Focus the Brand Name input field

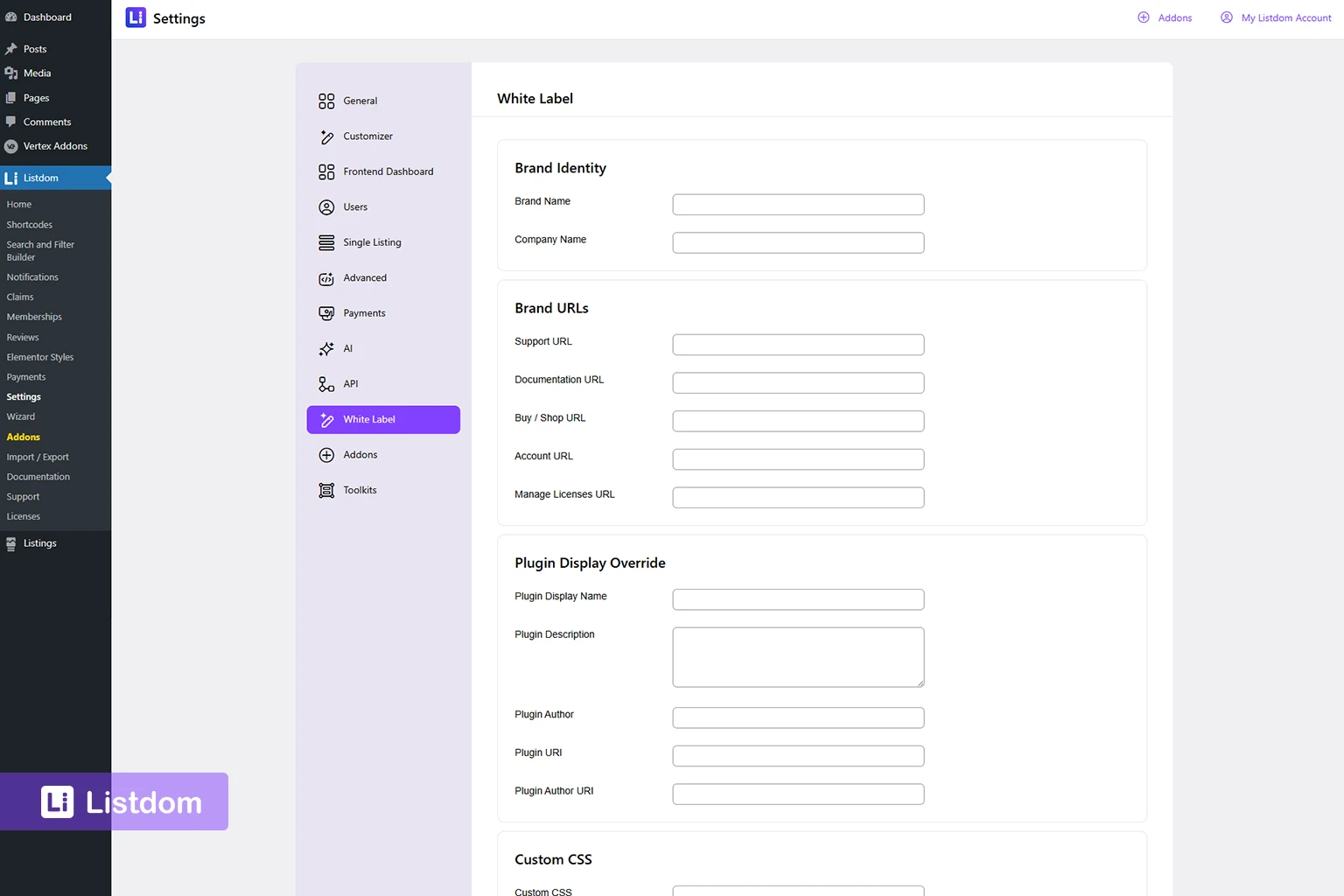pos(798,205)
